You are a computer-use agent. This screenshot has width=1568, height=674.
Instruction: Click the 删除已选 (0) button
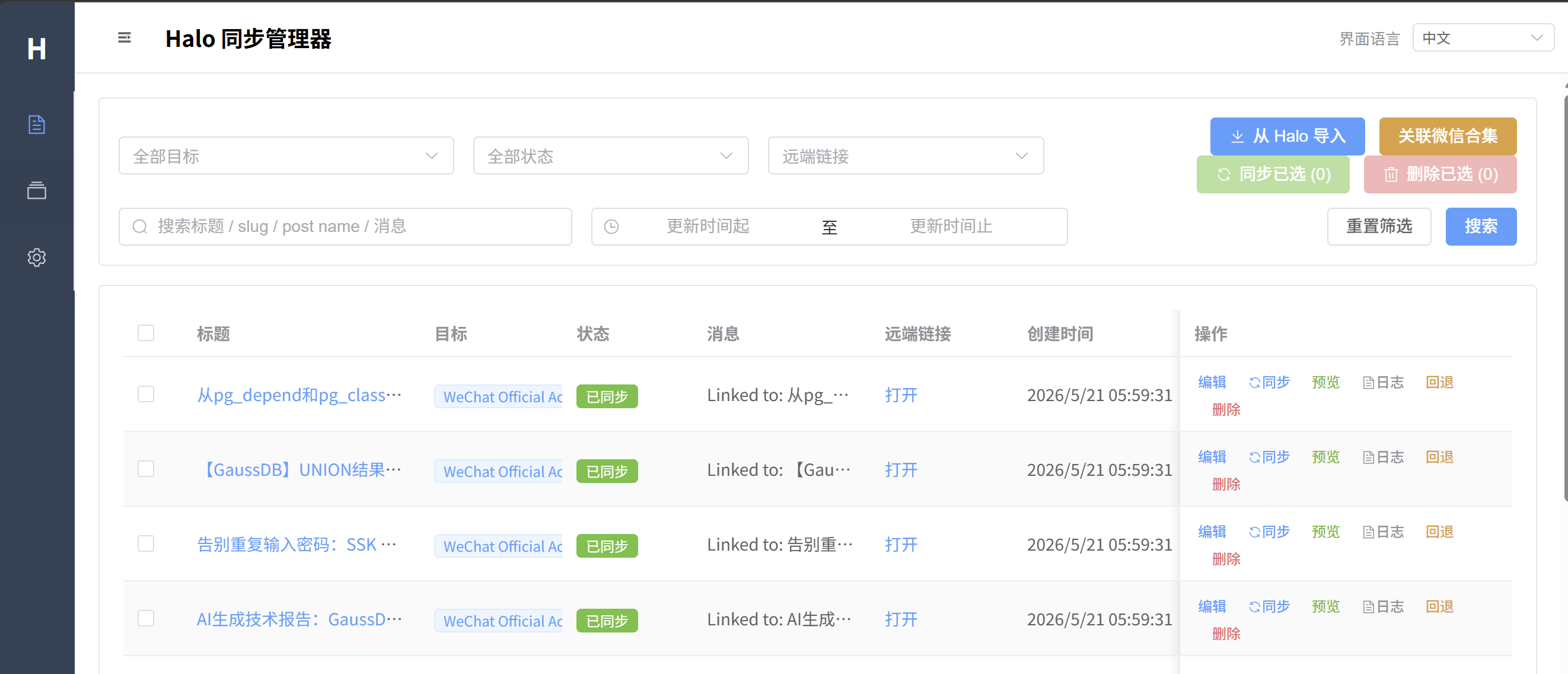click(1440, 174)
